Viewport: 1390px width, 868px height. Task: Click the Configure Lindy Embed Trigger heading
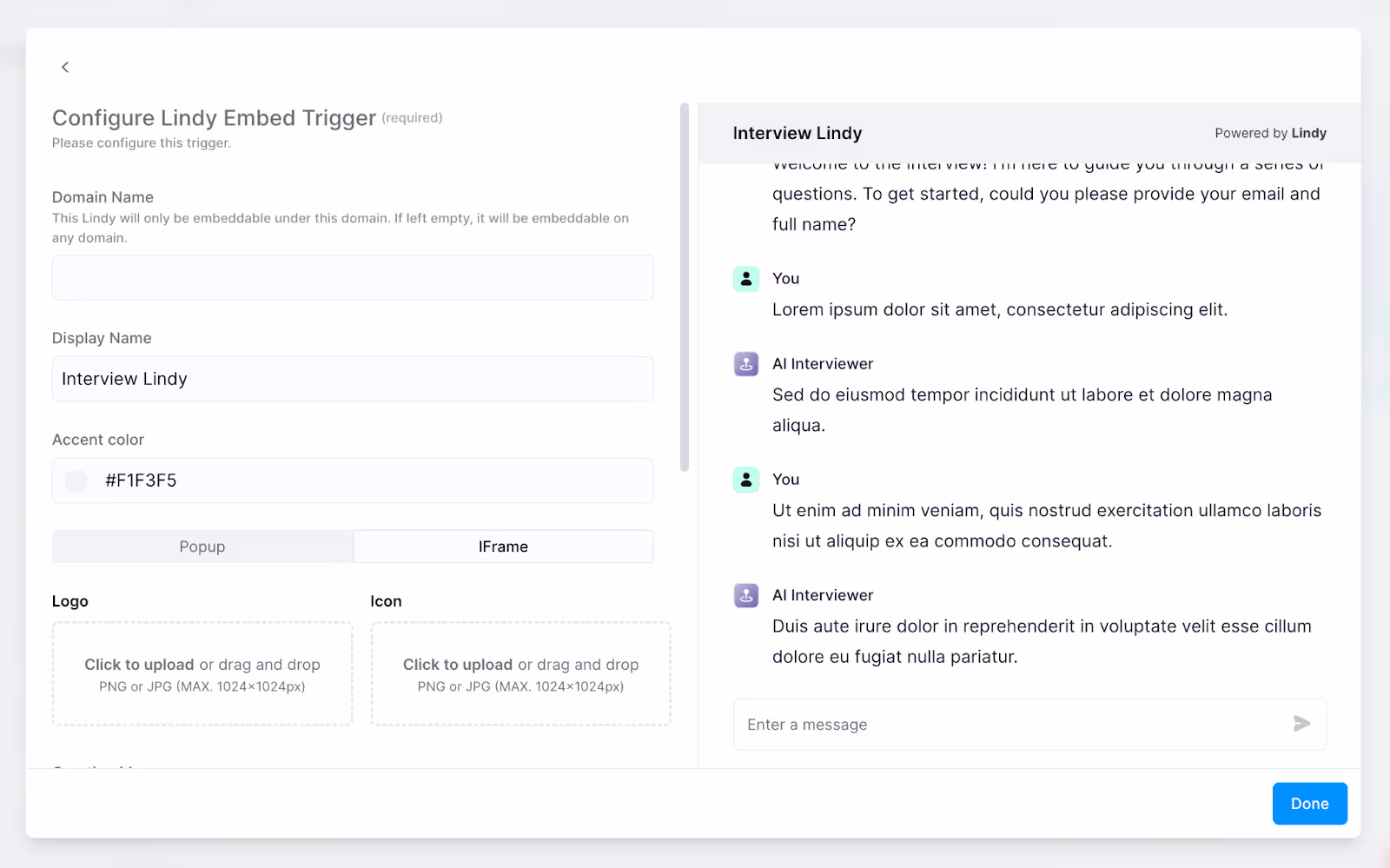[x=214, y=118]
